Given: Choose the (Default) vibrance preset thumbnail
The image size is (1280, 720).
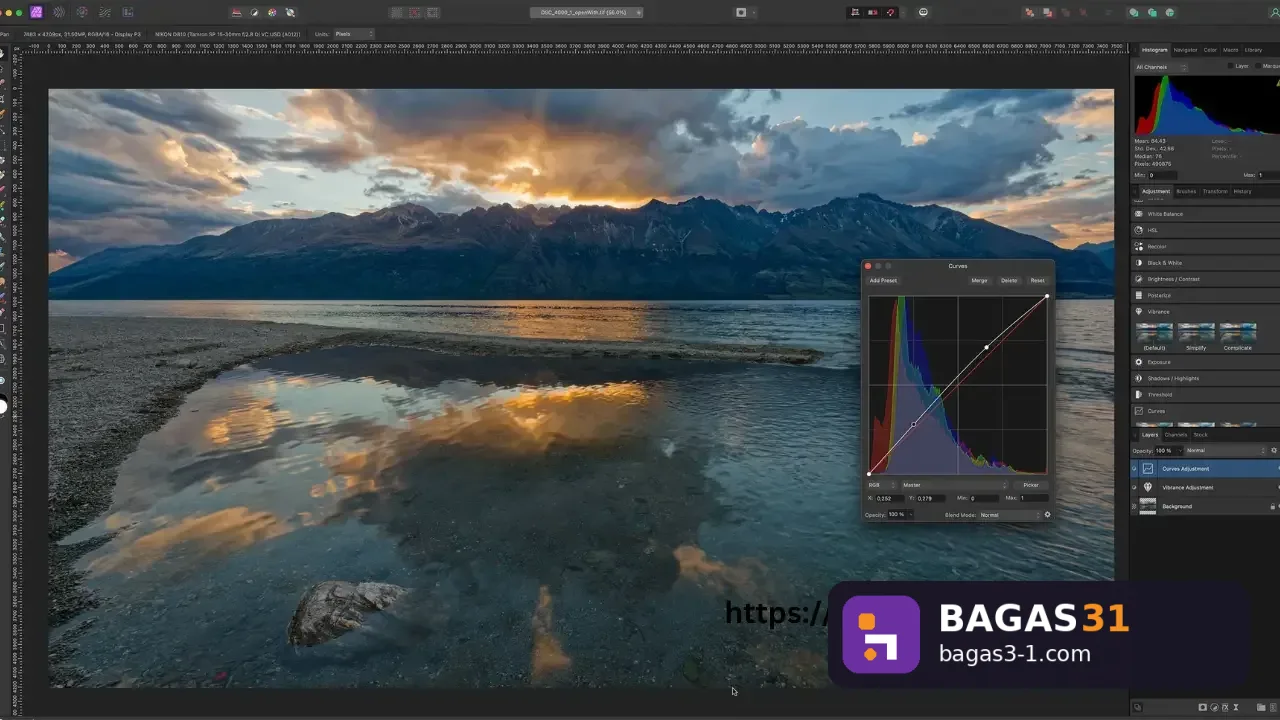Looking at the screenshot, I should coord(1154,332).
